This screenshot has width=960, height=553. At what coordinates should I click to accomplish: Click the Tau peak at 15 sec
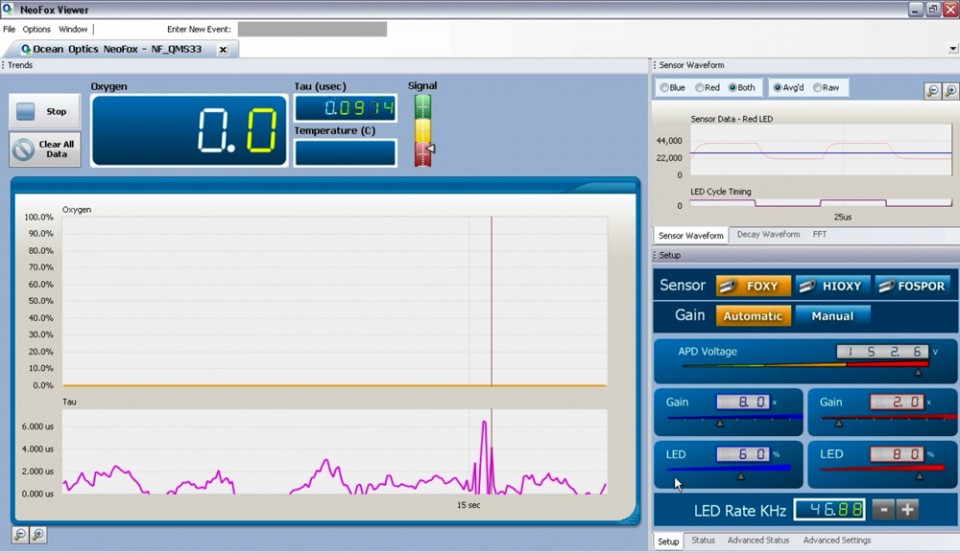click(x=484, y=421)
